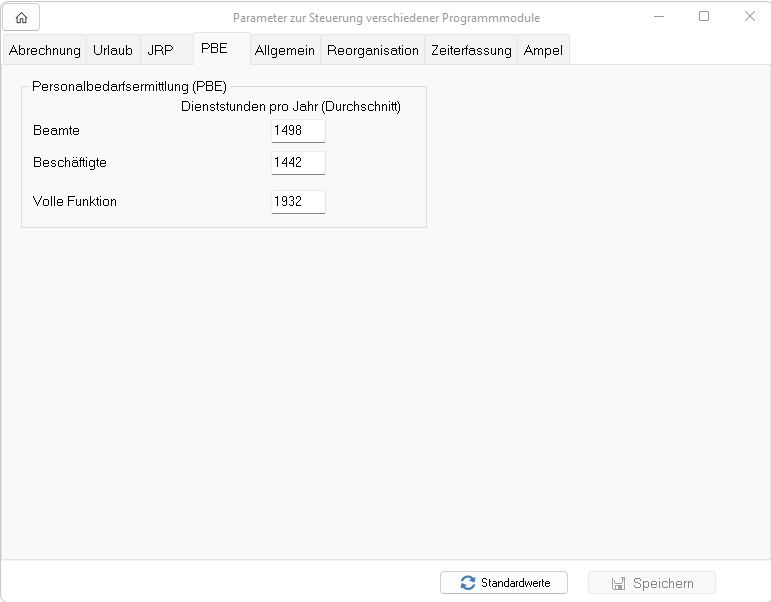Image resolution: width=771 pixels, height=602 pixels.
Task: Go to the Allgemein tab
Action: coord(285,50)
